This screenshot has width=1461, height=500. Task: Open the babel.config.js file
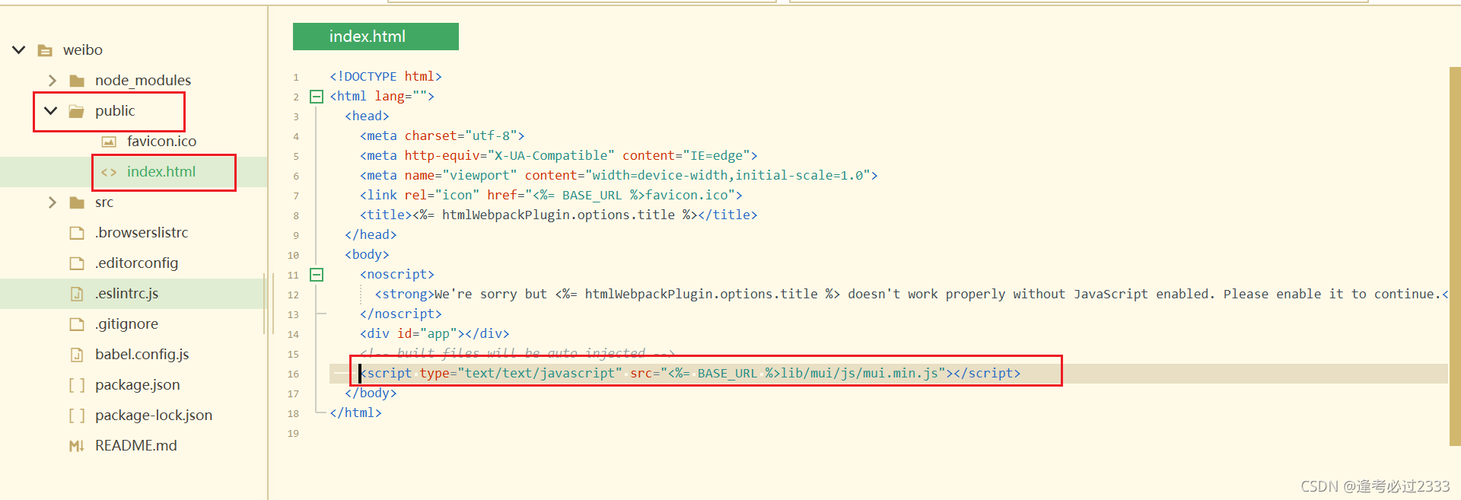point(142,354)
